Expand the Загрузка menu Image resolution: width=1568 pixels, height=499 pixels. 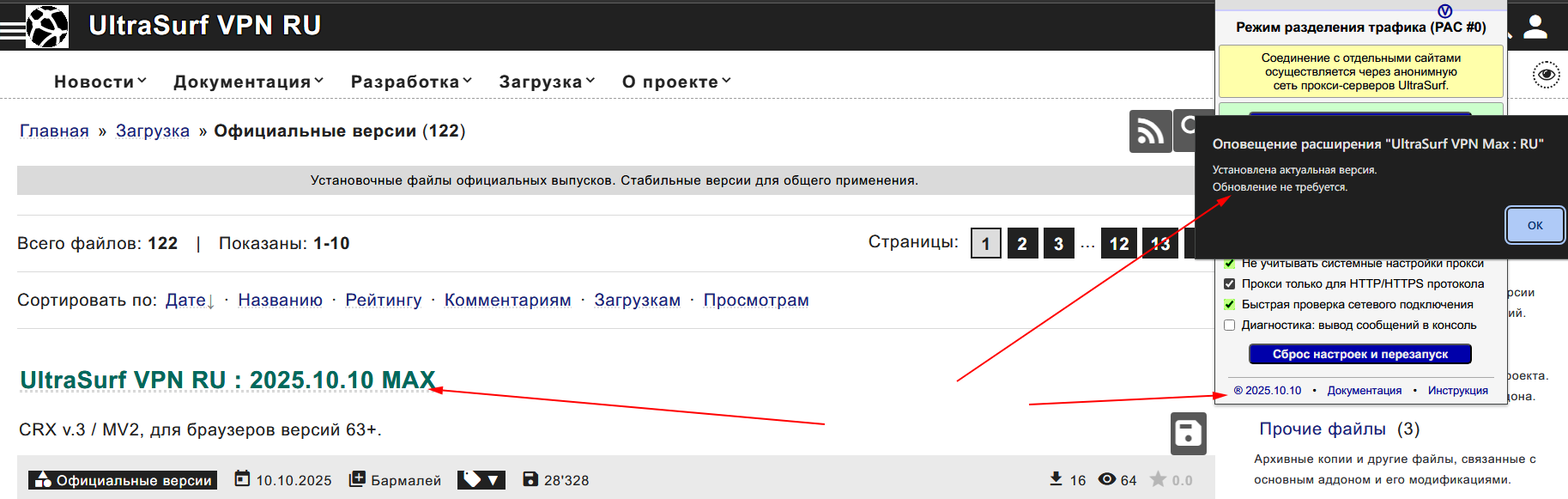(x=548, y=82)
